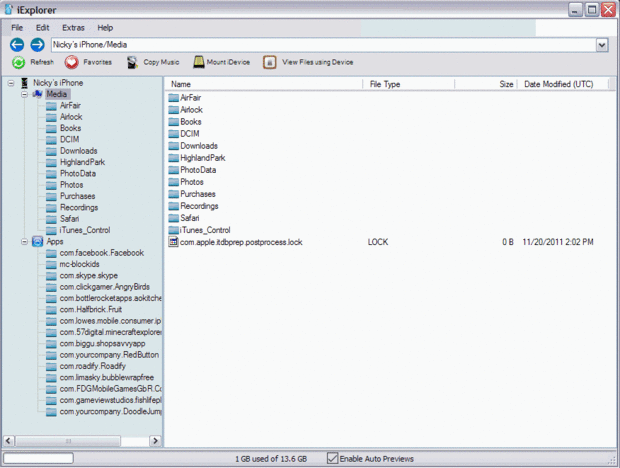Click View Files using Device label
The width and height of the screenshot is (620, 468).
pyautogui.click(x=318, y=62)
